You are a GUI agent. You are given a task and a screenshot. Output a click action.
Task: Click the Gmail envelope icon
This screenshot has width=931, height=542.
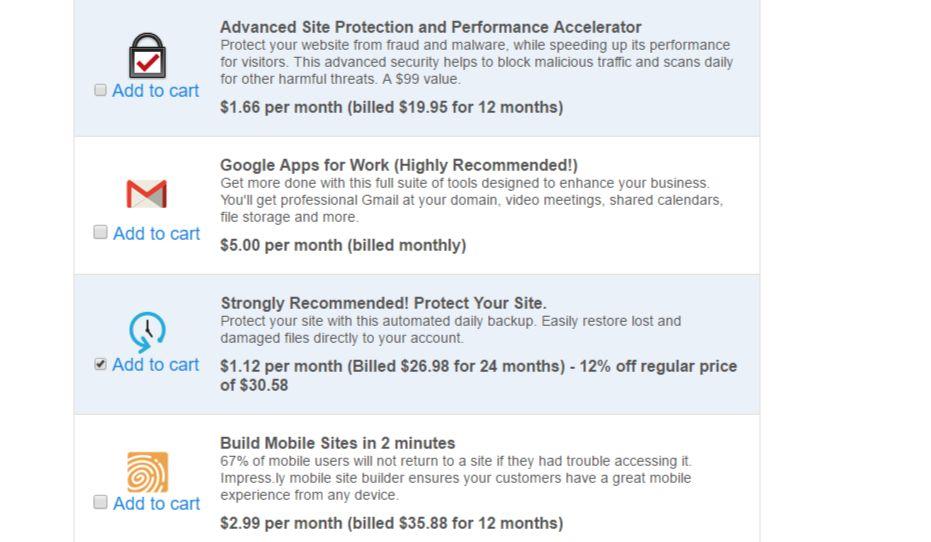click(x=147, y=194)
